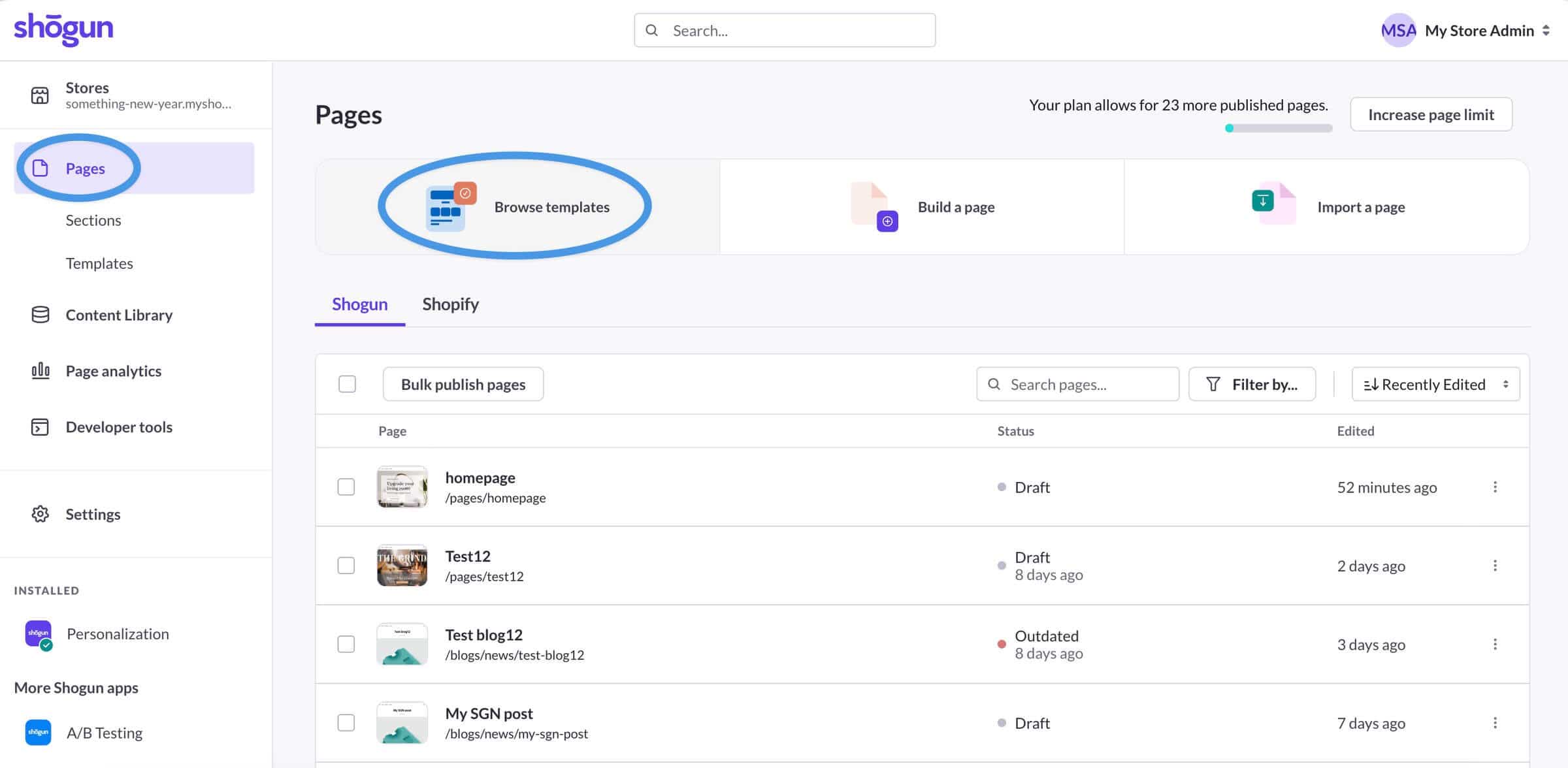This screenshot has height=768, width=1568.
Task: Open Templates in the sidebar
Action: pos(99,263)
